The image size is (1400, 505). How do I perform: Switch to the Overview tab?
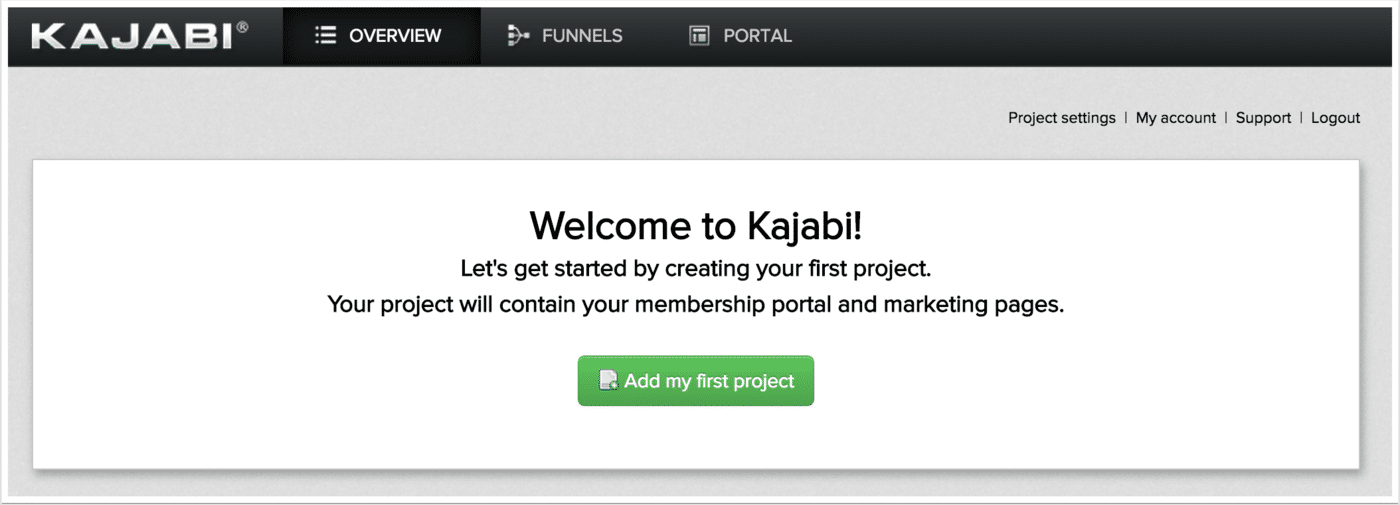click(381, 36)
